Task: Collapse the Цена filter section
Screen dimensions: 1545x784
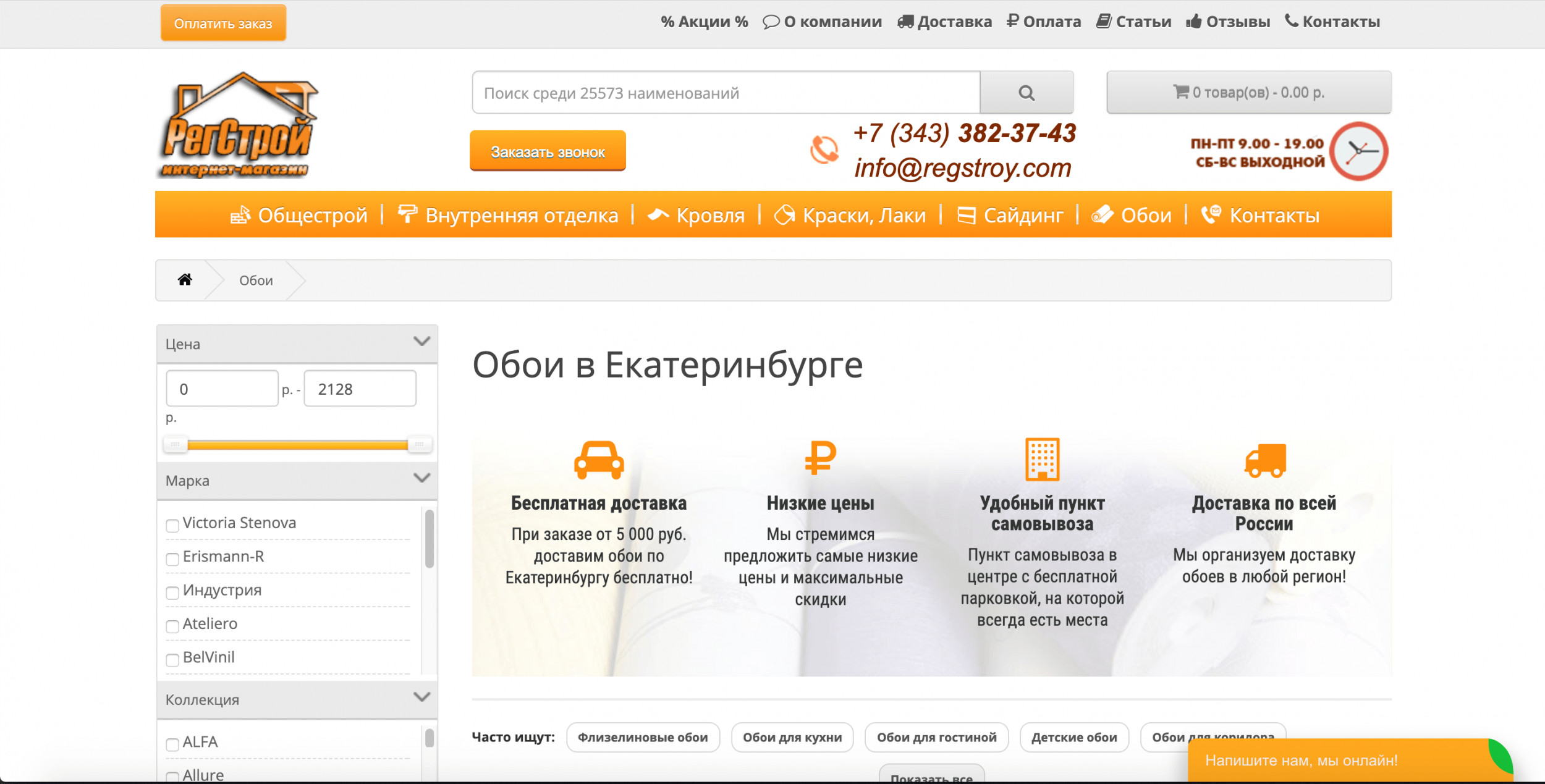Action: [421, 342]
